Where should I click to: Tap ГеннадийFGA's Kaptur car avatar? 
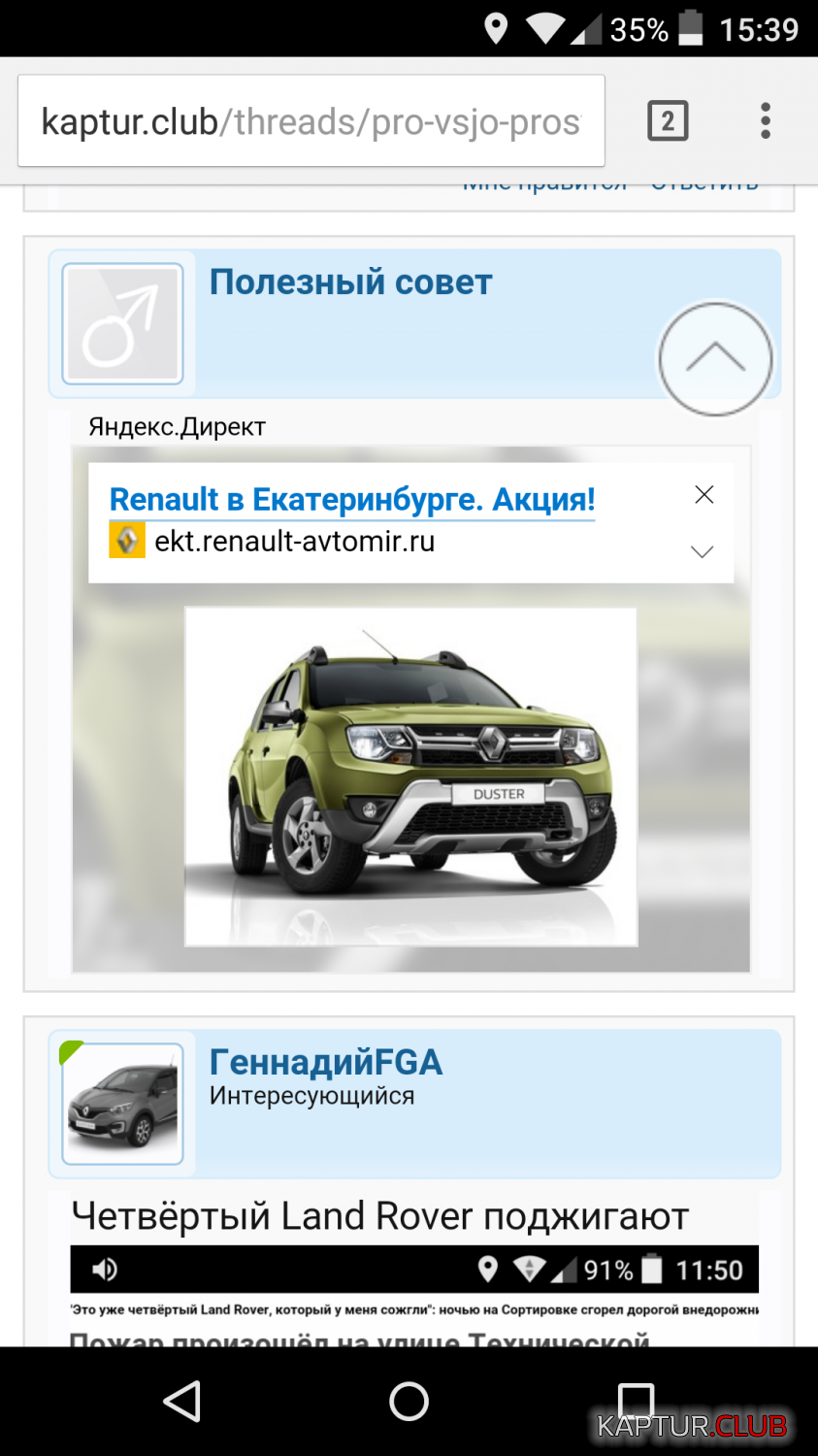point(122,1104)
